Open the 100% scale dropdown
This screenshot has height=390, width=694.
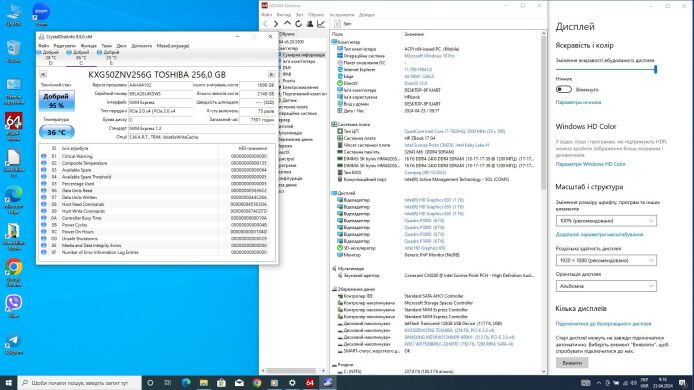coord(606,220)
